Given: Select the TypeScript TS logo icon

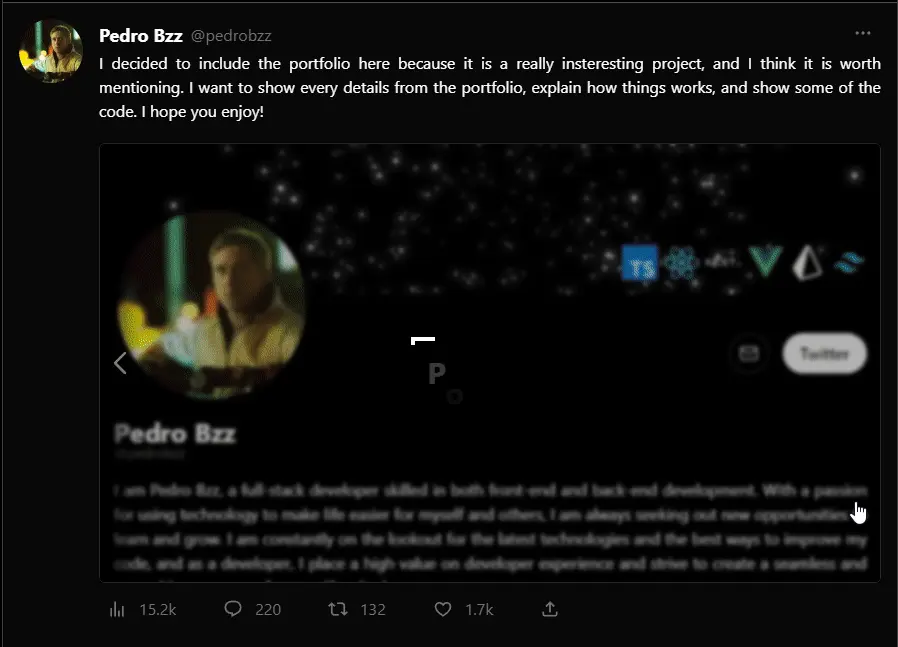Looking at the screenshot, I should (x=640, y=263).
